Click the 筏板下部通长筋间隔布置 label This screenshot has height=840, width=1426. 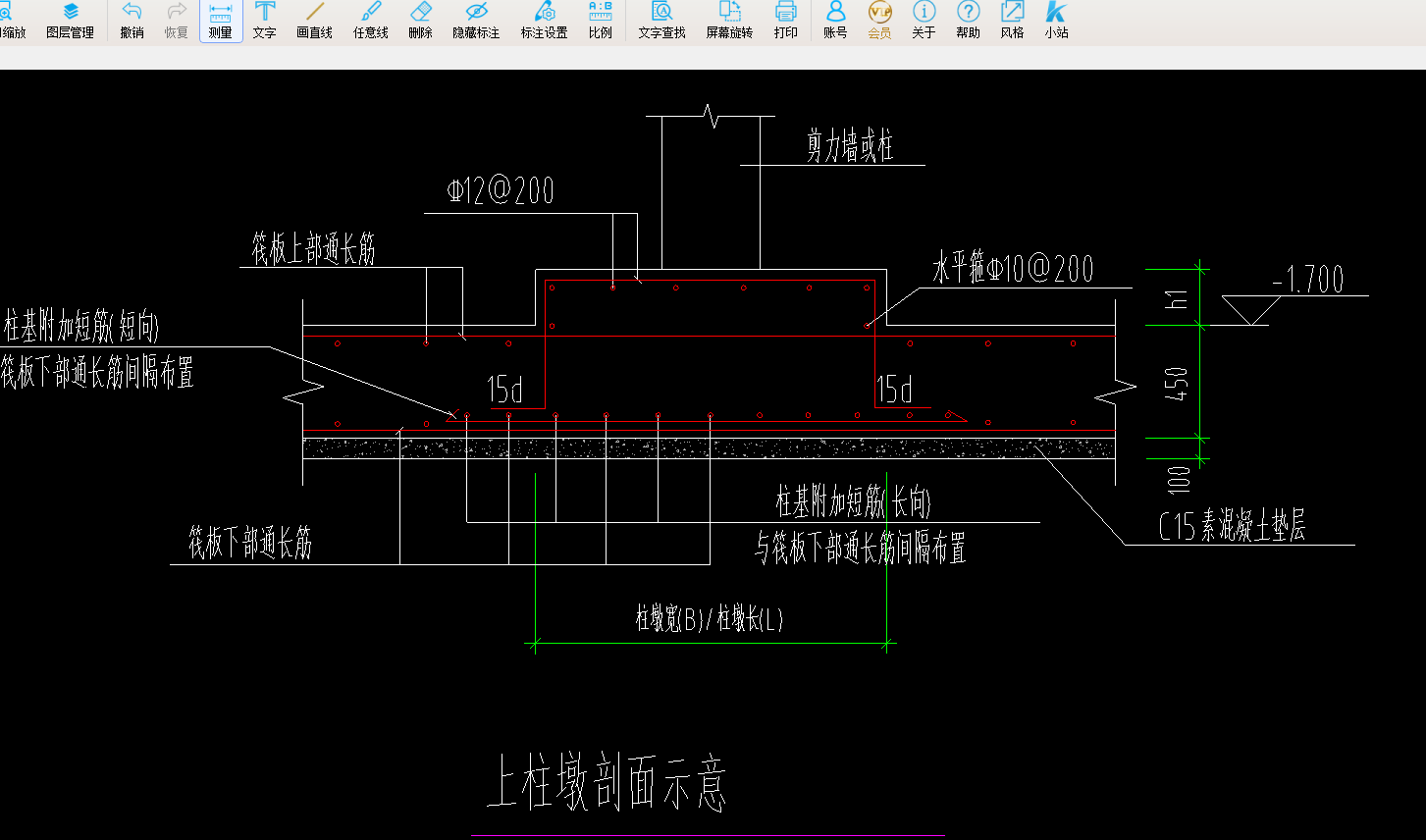(x=97, y=373)
